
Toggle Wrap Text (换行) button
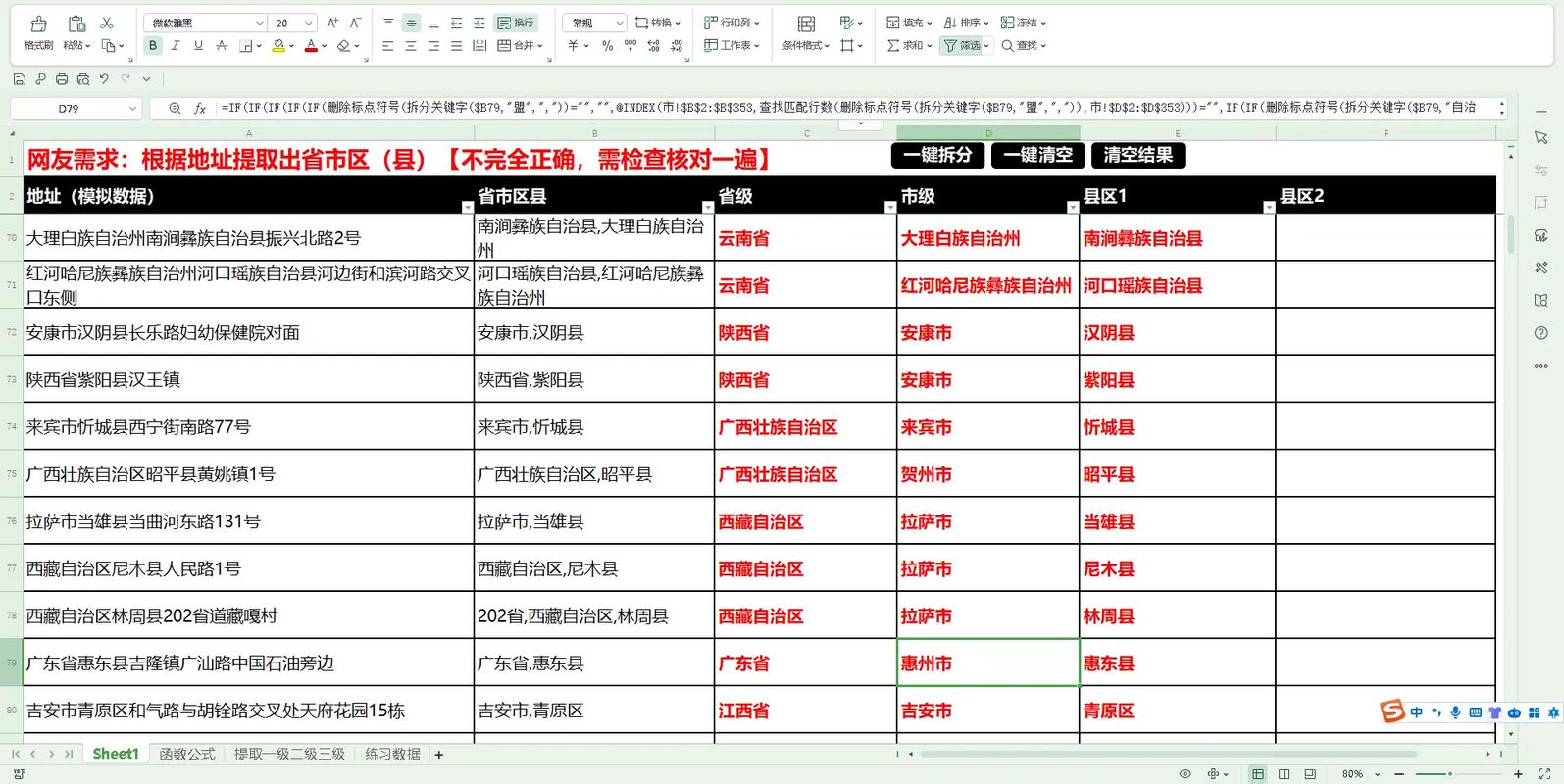coord(516,23)
